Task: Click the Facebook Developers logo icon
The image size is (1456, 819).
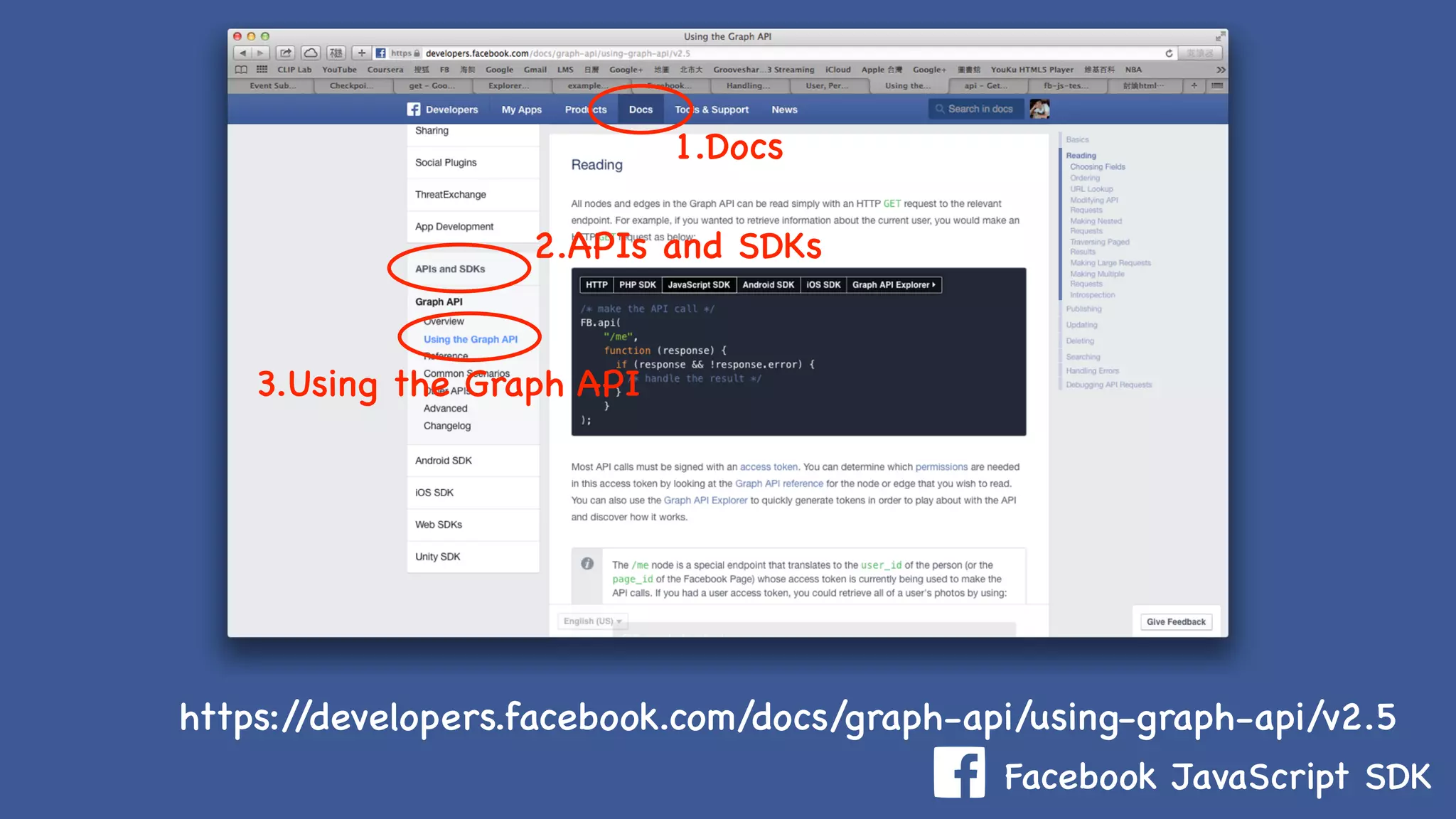Action: 414,109
